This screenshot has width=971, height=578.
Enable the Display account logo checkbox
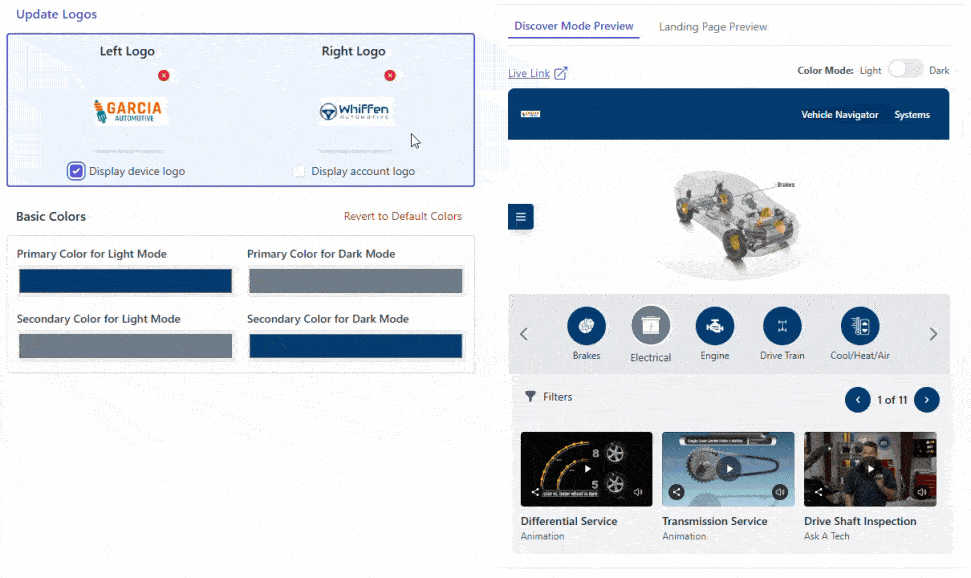click(299, 171)
